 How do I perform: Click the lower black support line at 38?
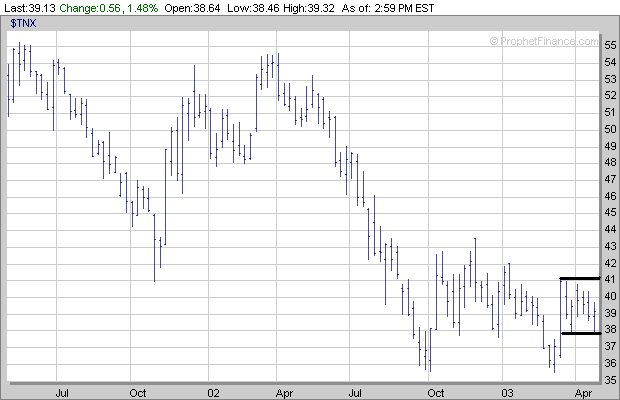(581, 334)
